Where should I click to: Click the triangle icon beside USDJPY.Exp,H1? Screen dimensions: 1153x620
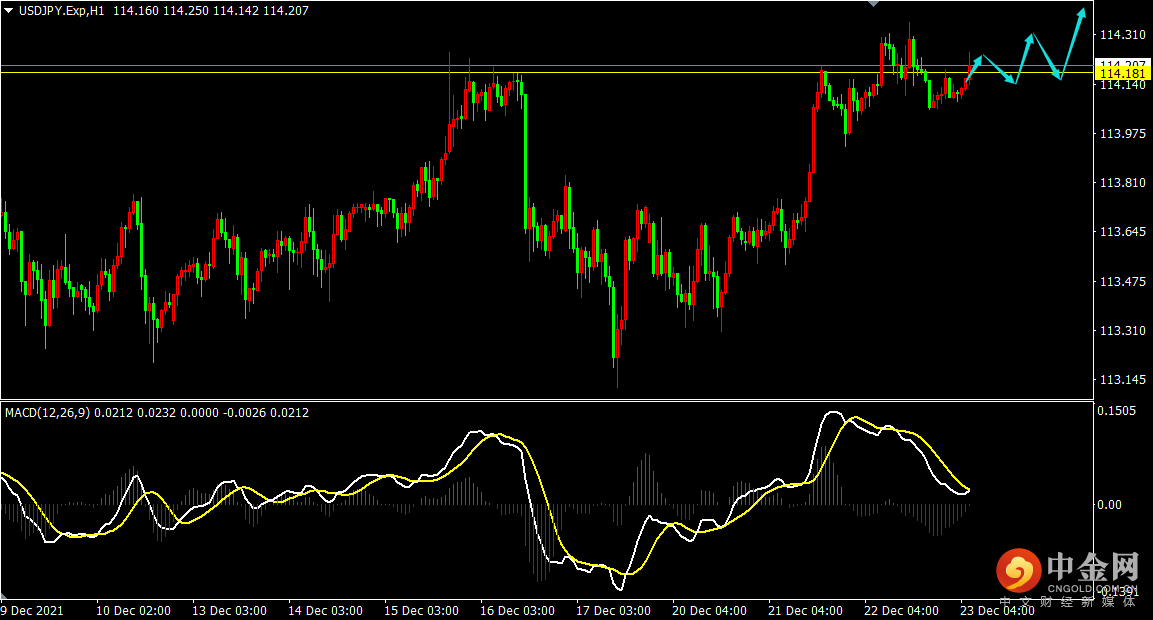tap(9, 10)
